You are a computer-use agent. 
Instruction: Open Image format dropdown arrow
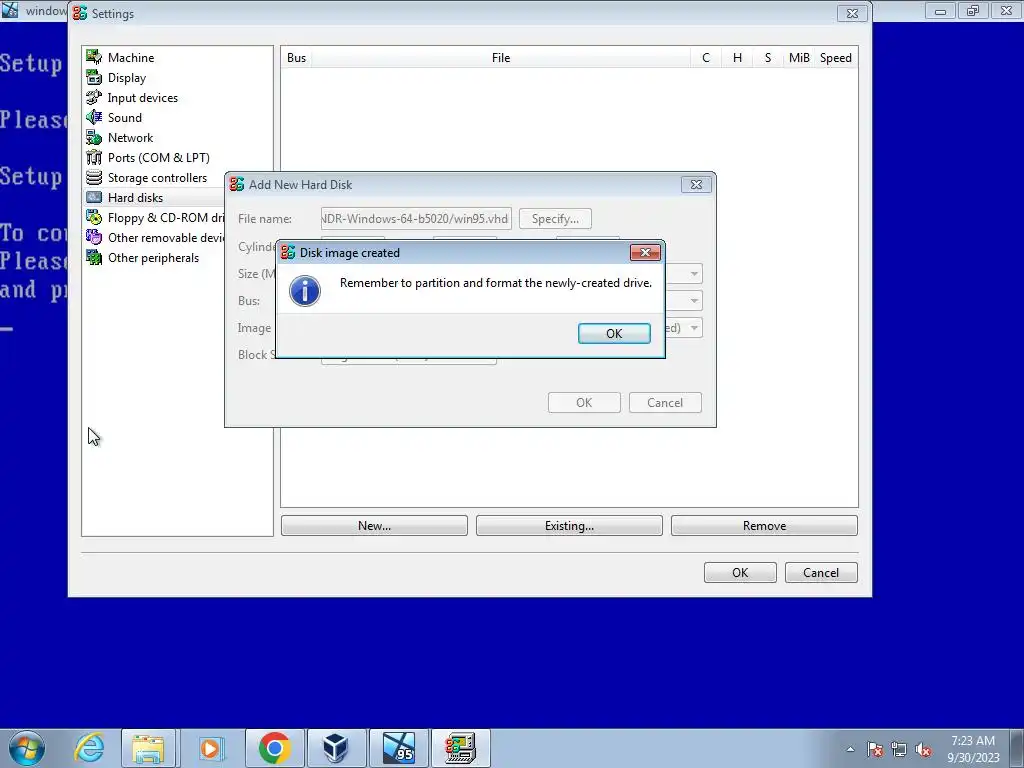694,328
